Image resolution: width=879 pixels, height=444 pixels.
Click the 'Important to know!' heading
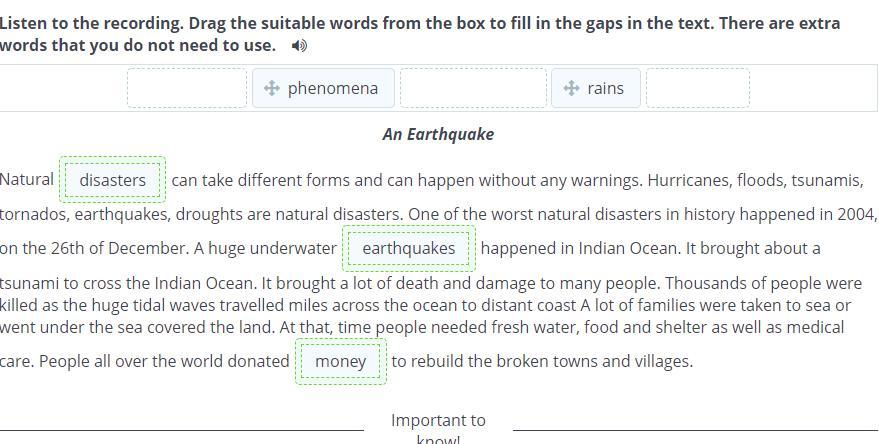[438, 429]
